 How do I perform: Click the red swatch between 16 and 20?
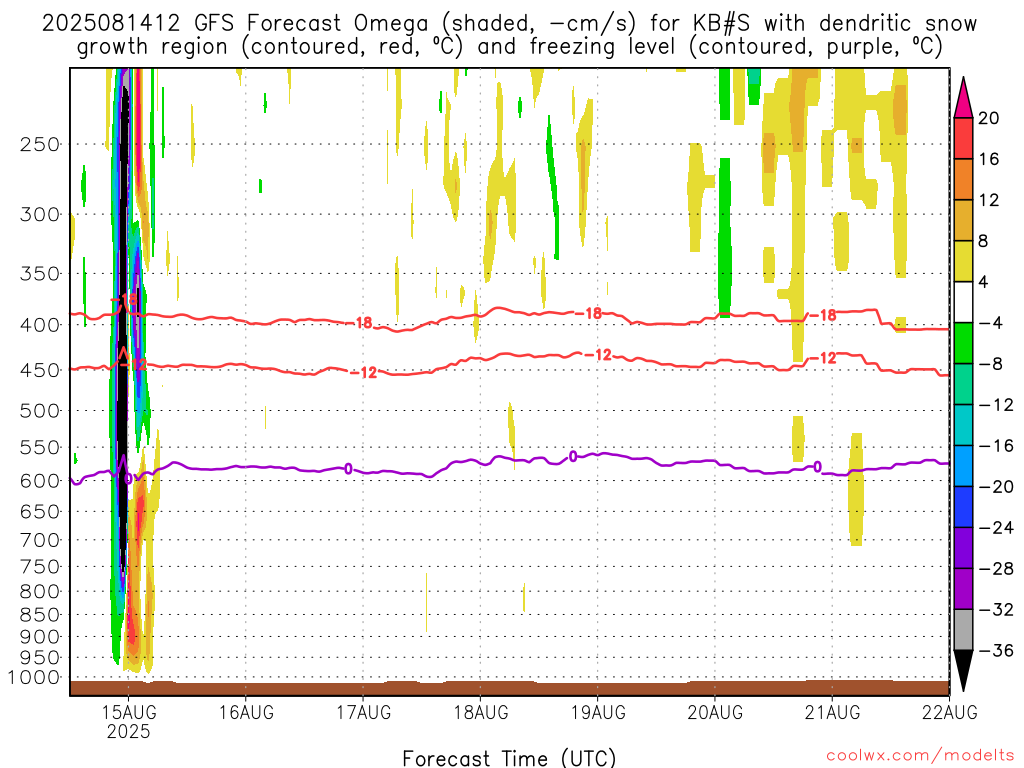[963, 138]
